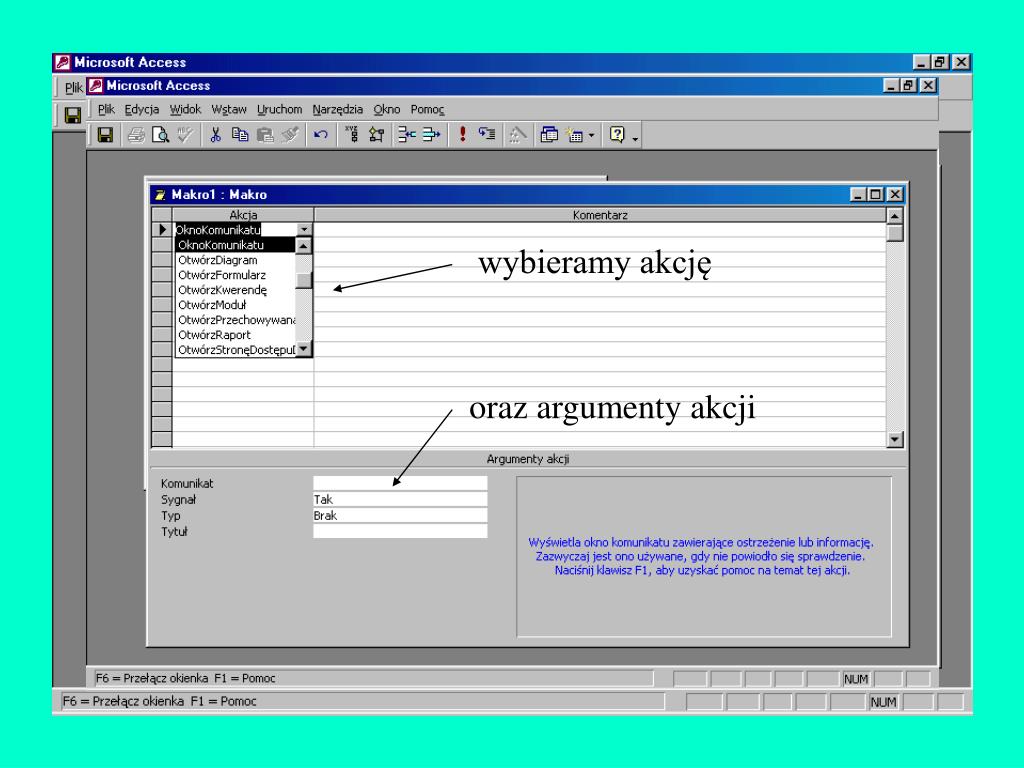Click the Sygnał field showing Tak

[x=400, y=500]
